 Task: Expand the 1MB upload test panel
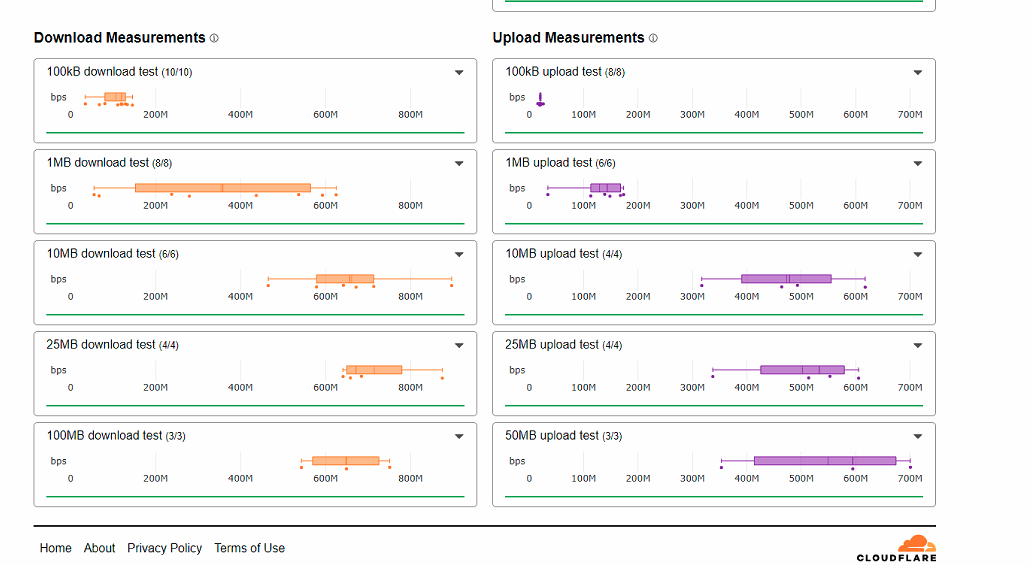point(918,163)
